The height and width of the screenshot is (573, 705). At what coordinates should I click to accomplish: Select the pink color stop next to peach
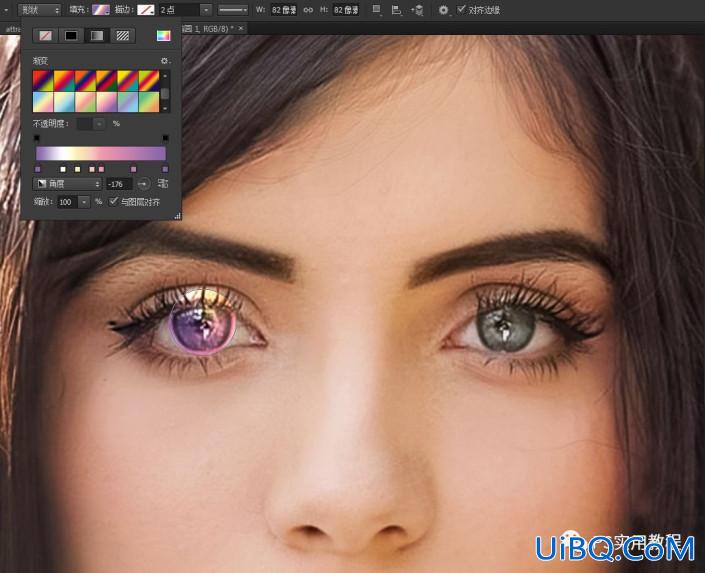click(102, 169)
